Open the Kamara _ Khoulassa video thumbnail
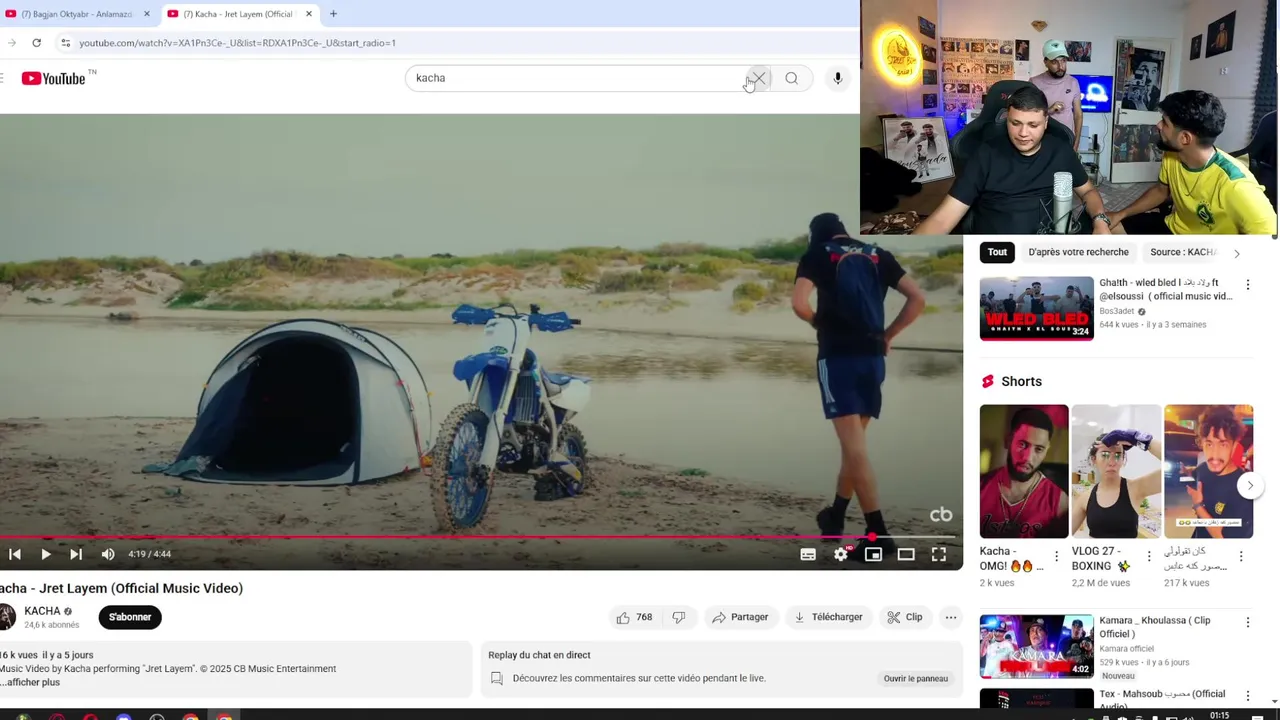 (x=1036, y=646)
